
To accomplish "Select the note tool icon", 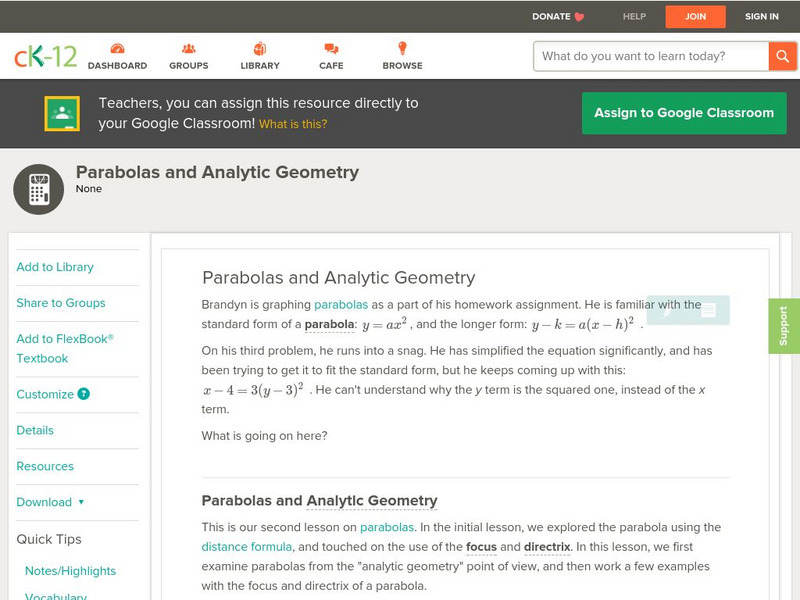I will coord(708,310).
